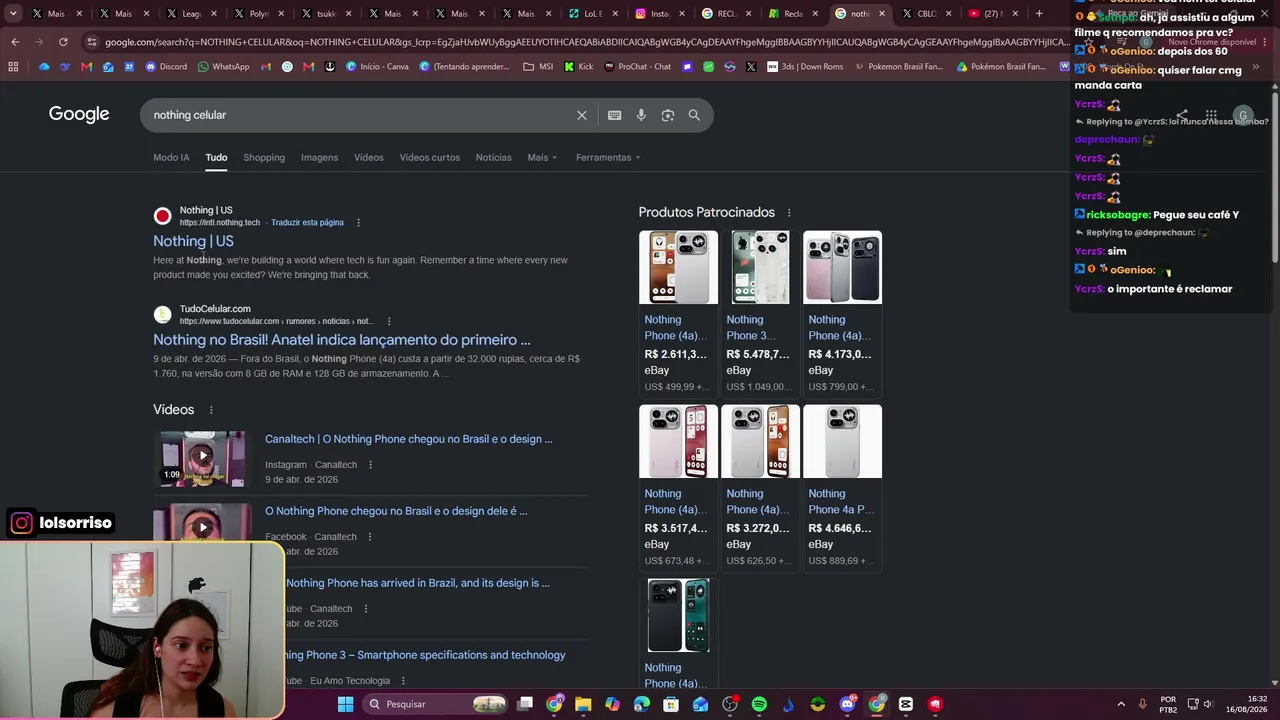Open the Shopping results tab
The height and width of the screenshot is (720, 1280).
point(264,157)
